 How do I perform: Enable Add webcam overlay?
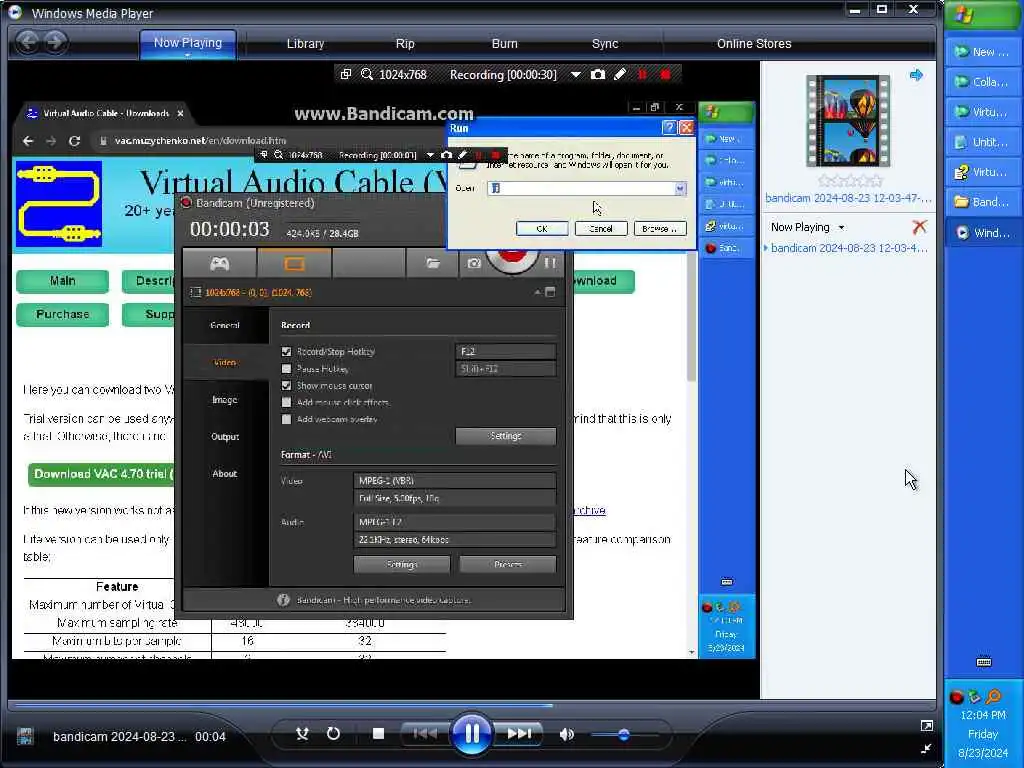click(286, 419)
